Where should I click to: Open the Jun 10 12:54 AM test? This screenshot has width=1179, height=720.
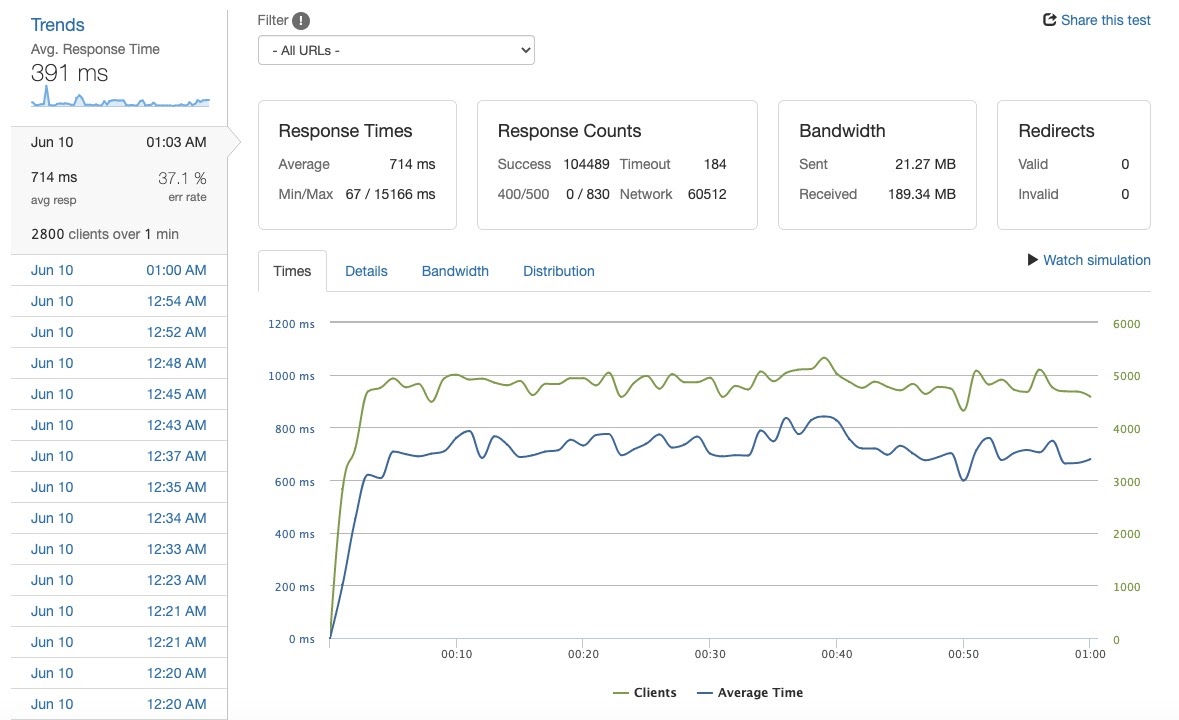pos(119,301)
